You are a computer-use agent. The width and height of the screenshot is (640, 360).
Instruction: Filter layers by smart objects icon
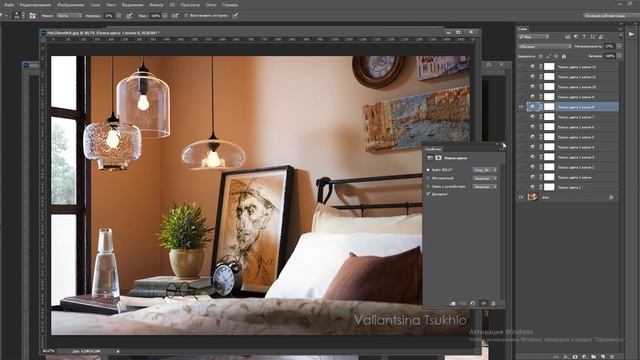pos(601,37)
